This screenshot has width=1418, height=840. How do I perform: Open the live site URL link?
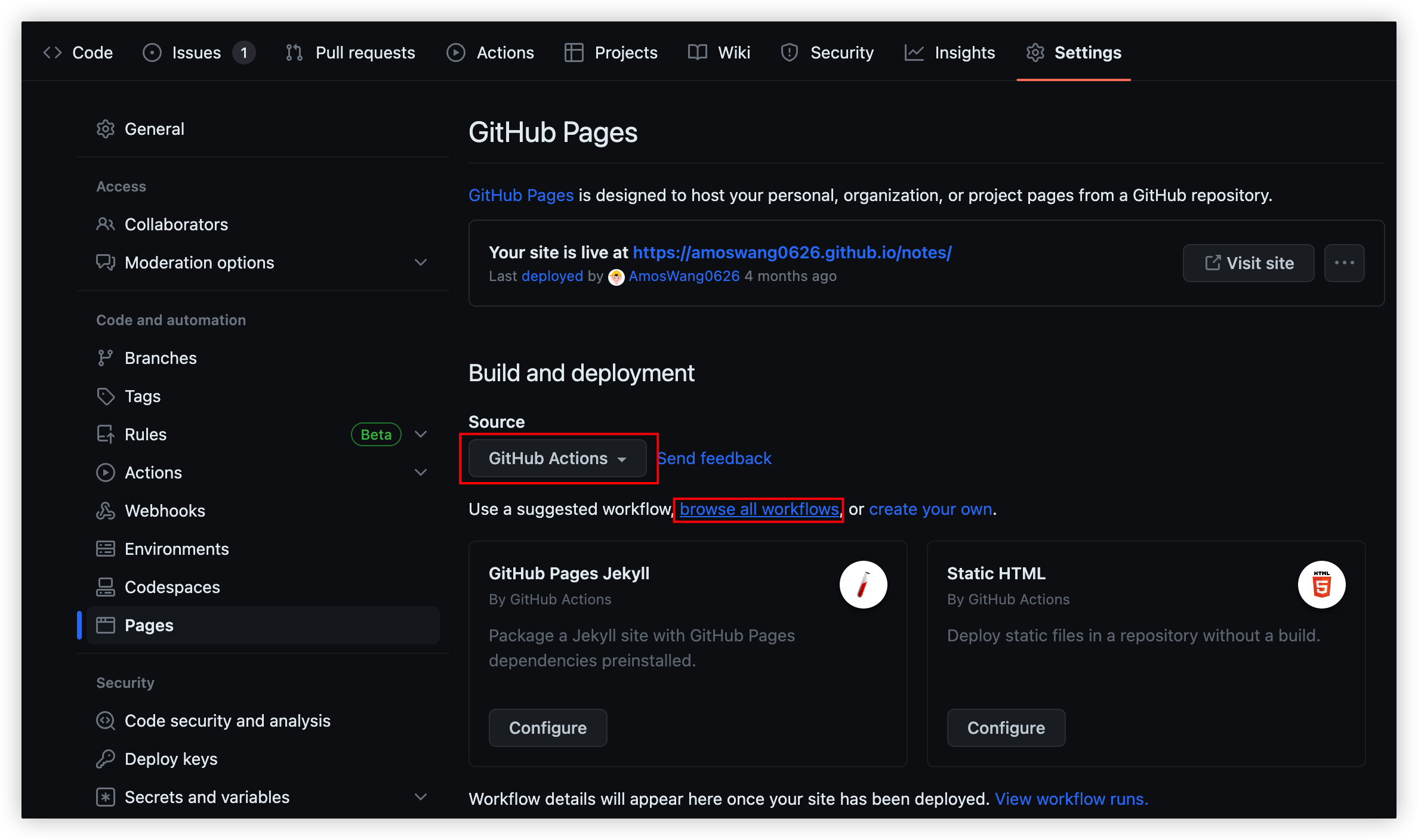click(792, 252)
